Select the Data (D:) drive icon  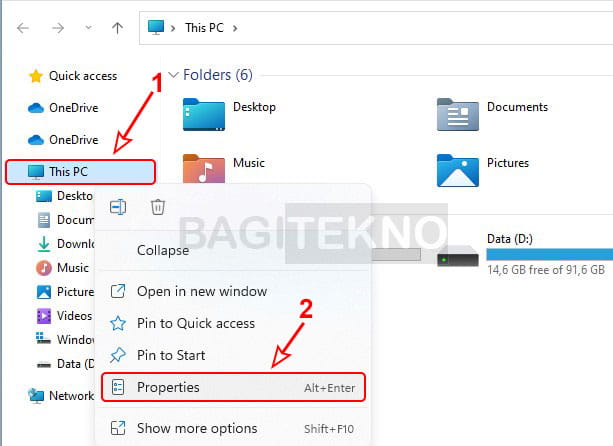tap(457, 256)
